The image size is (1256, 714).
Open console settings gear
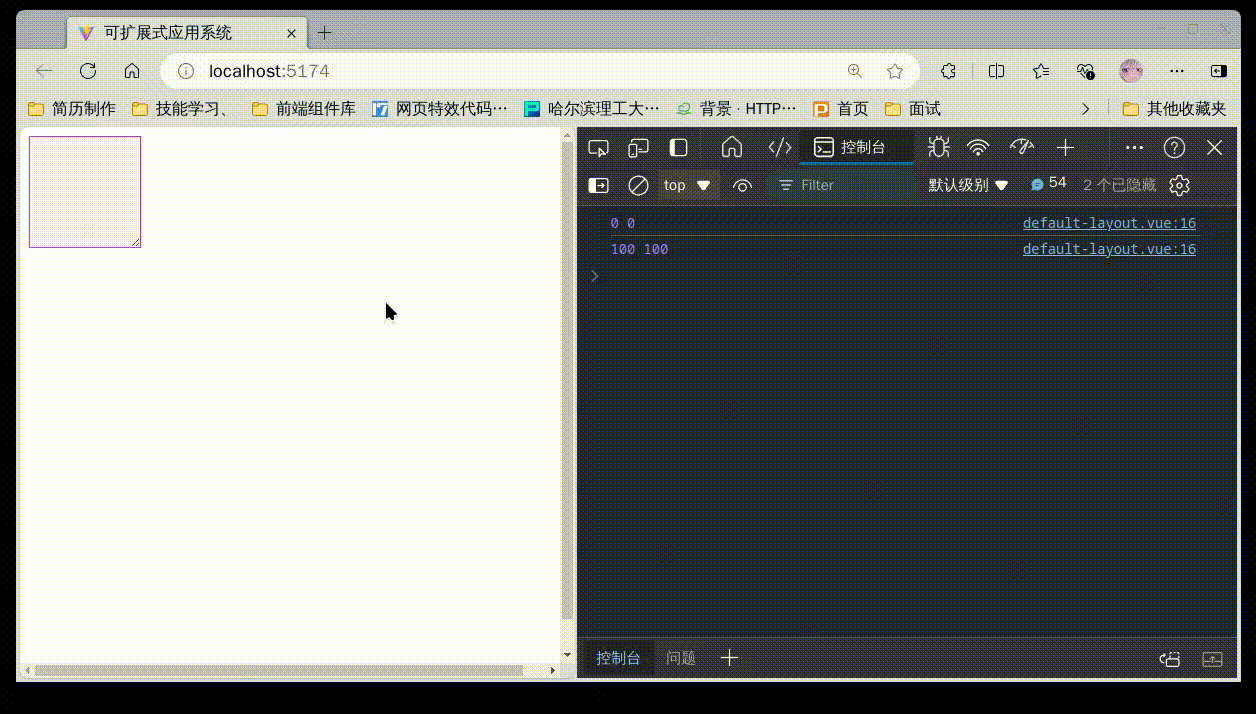1179,185
